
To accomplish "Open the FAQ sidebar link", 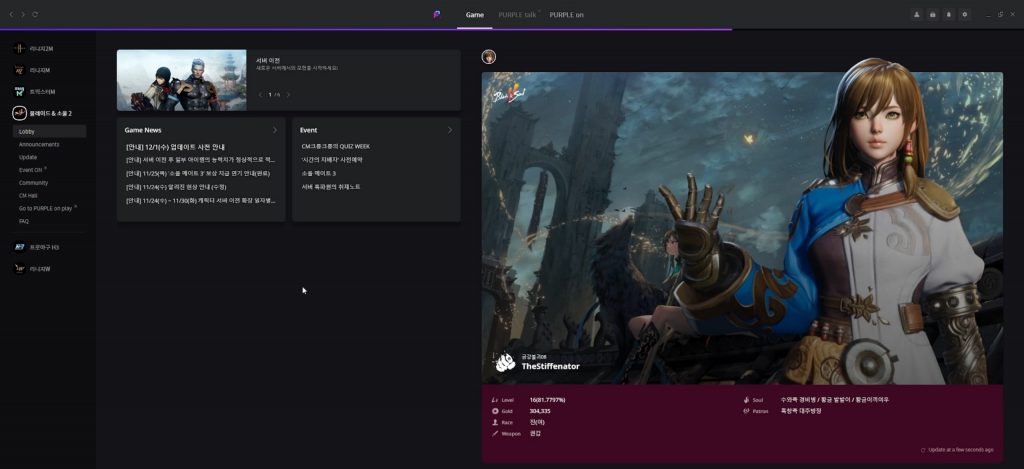I will [24, 221].
